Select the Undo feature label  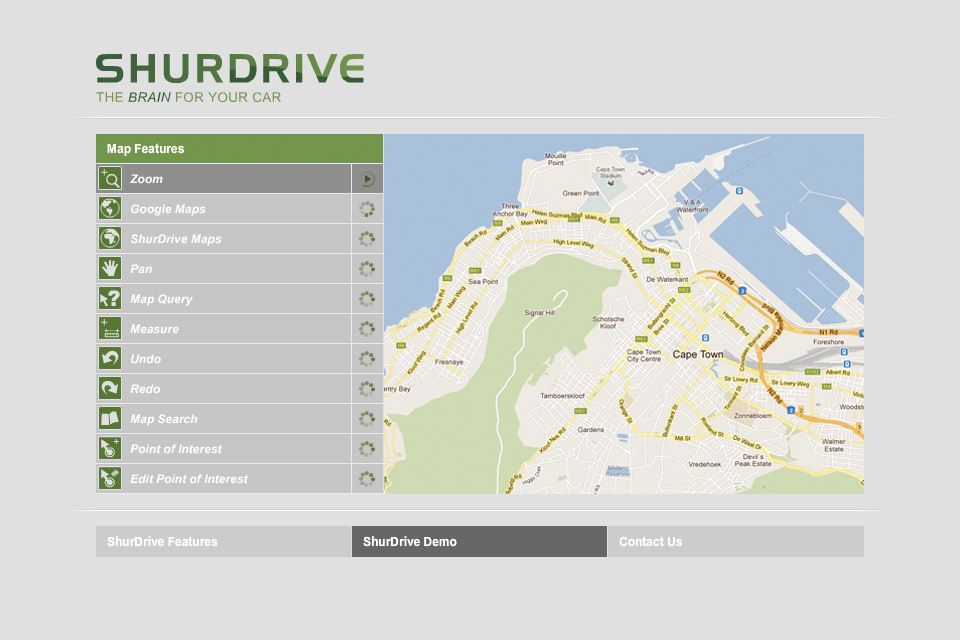145,359
